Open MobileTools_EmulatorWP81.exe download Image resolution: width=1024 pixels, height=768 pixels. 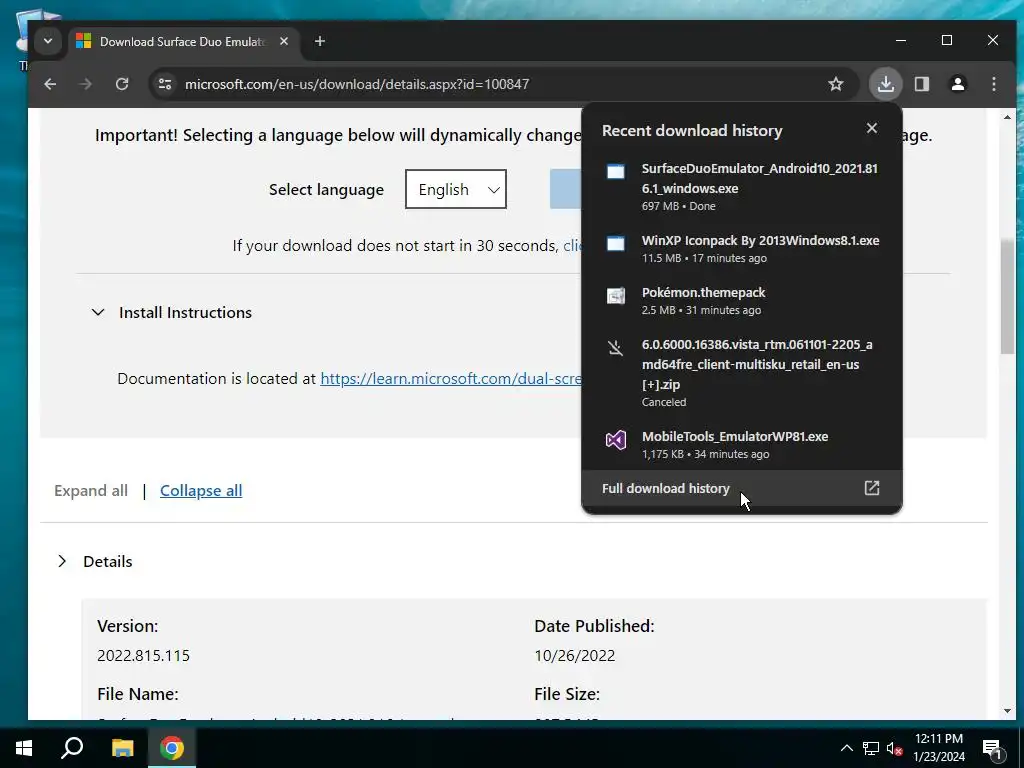[741, 444]
